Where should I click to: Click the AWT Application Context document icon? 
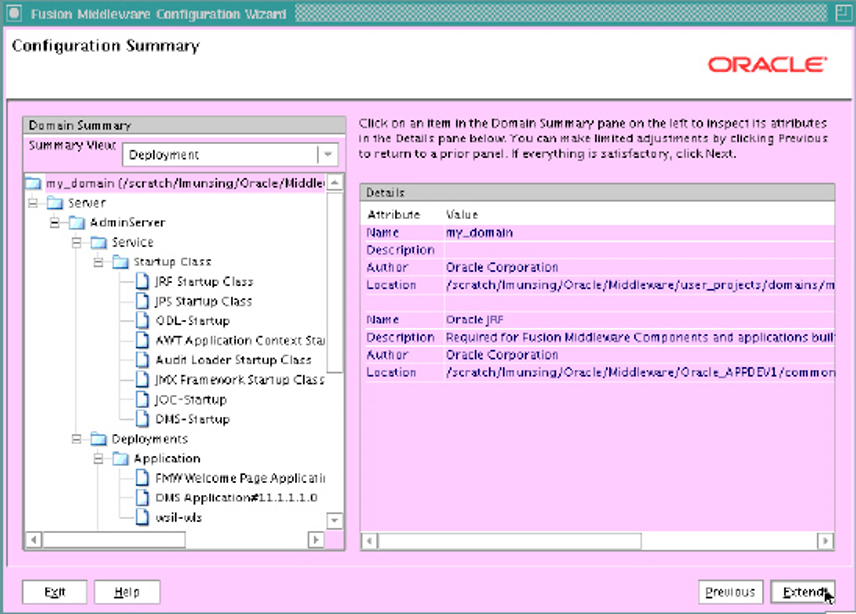coord(142,341)
